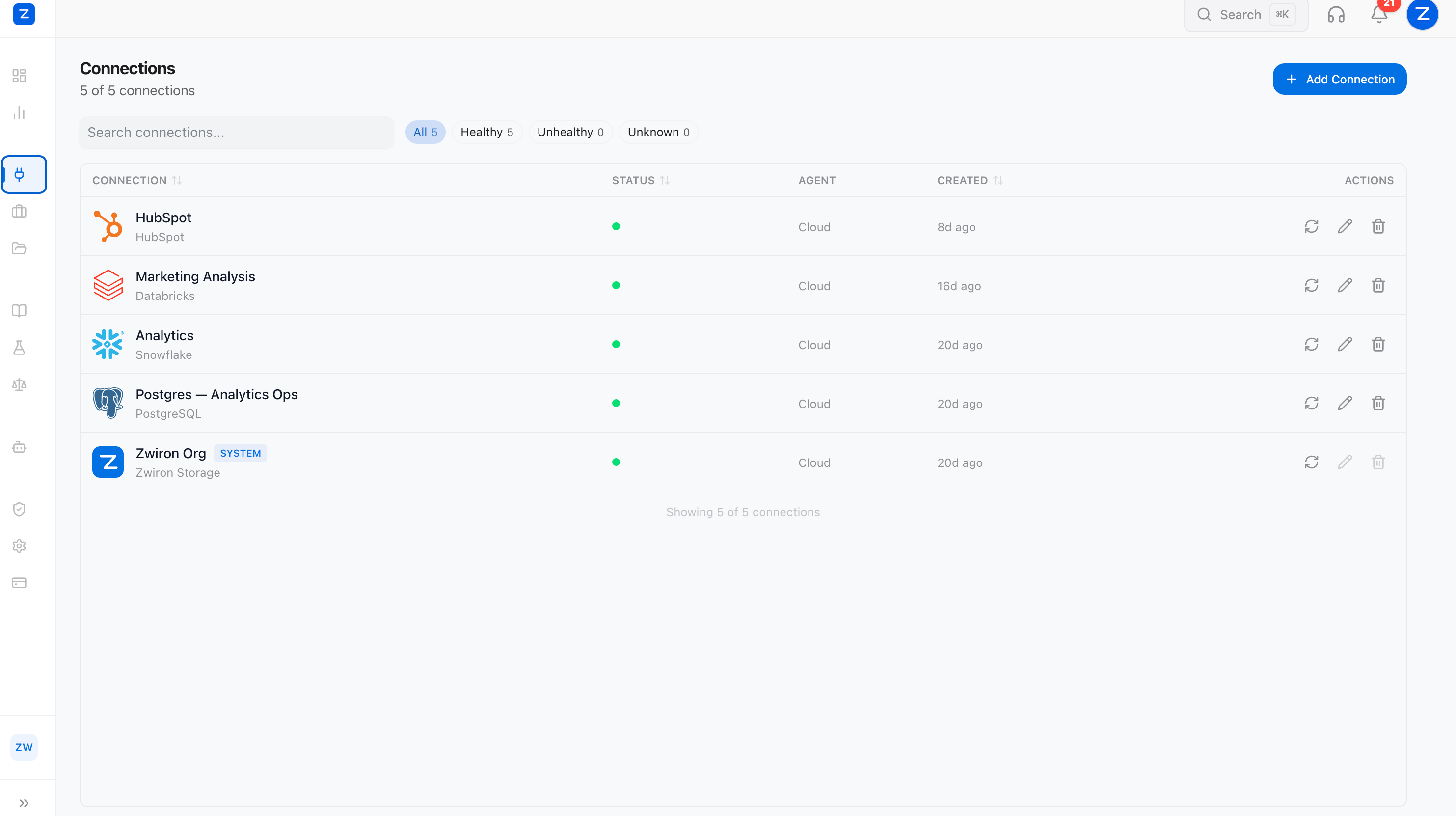Click the Add Connection button
The image size is (1456, 816).
tap(1339, 79)
